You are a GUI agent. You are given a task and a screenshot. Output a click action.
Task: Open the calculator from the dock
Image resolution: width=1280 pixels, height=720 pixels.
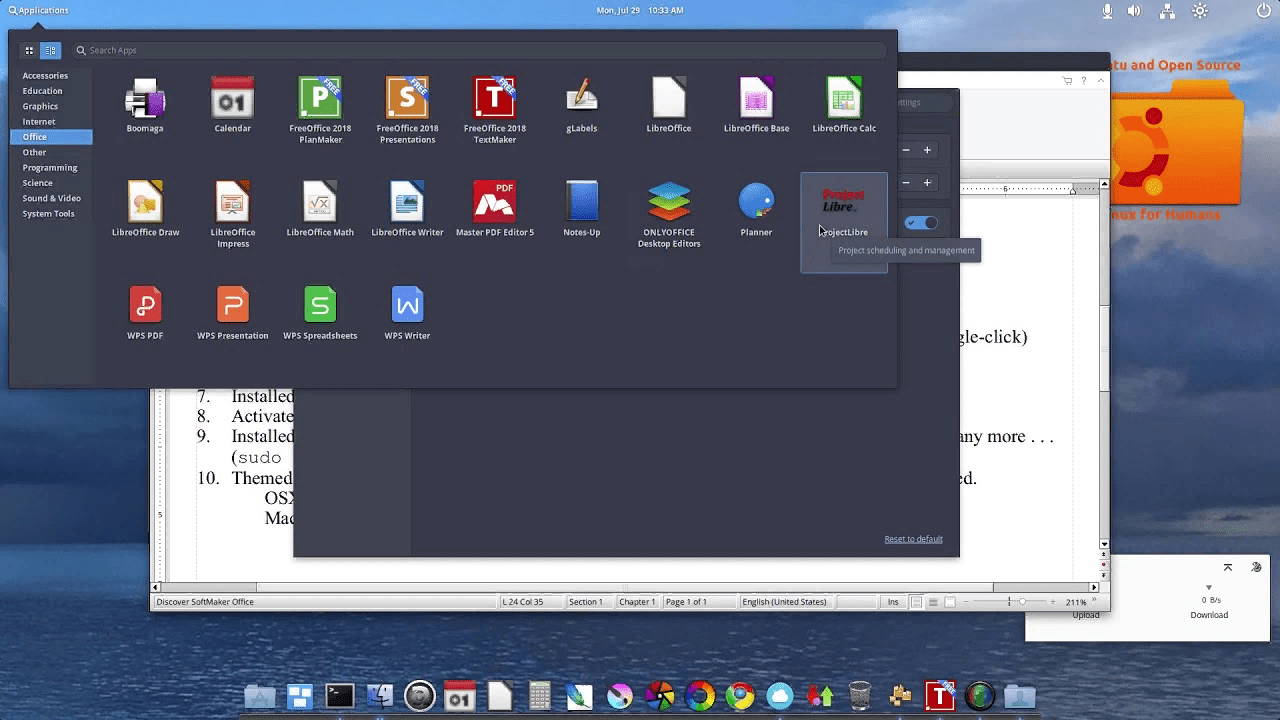pos(540,696)
